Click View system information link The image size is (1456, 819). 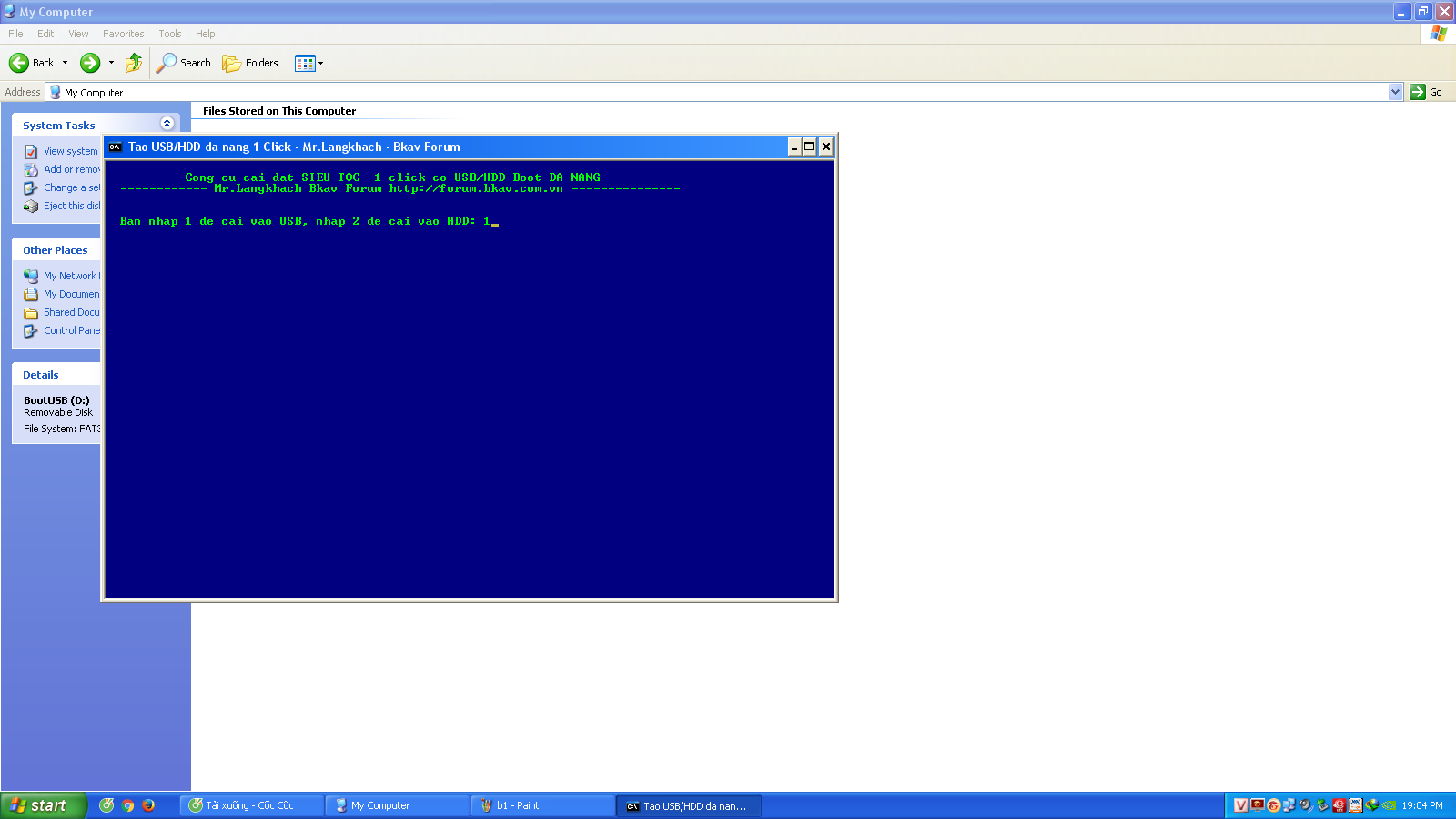70,151
